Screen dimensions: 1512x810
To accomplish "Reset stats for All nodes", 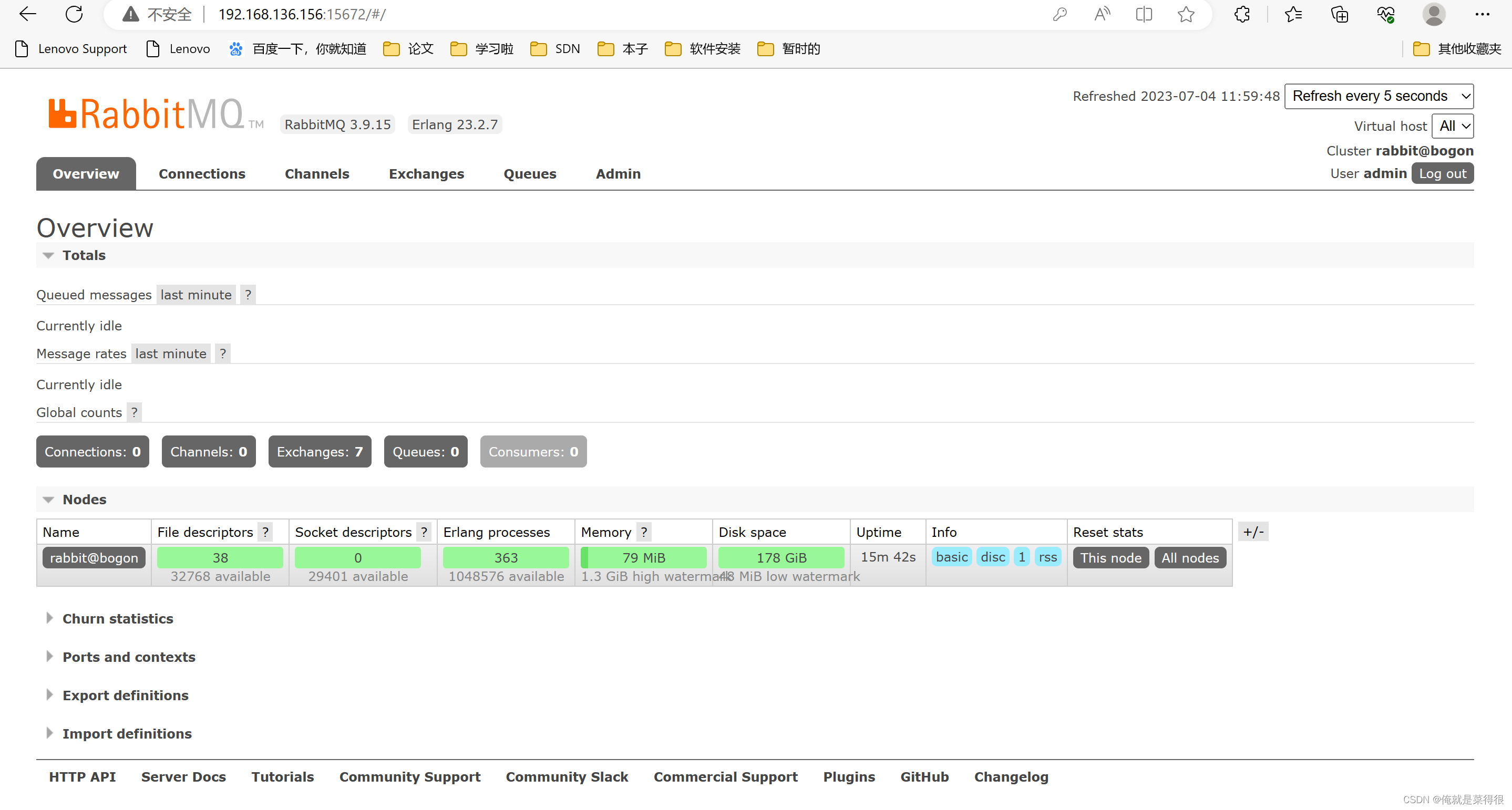I will click(x=1190, y=558).
